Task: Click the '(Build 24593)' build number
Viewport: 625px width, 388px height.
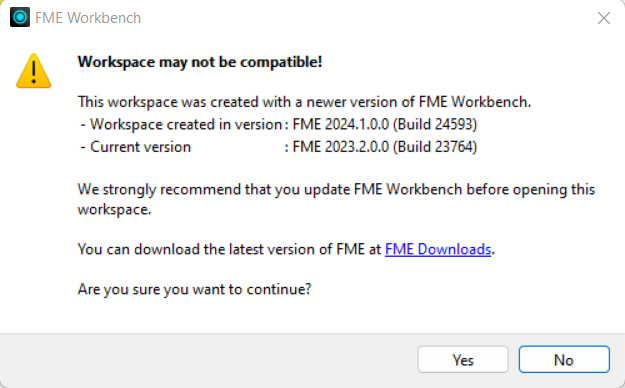Action: pos(435,124)
